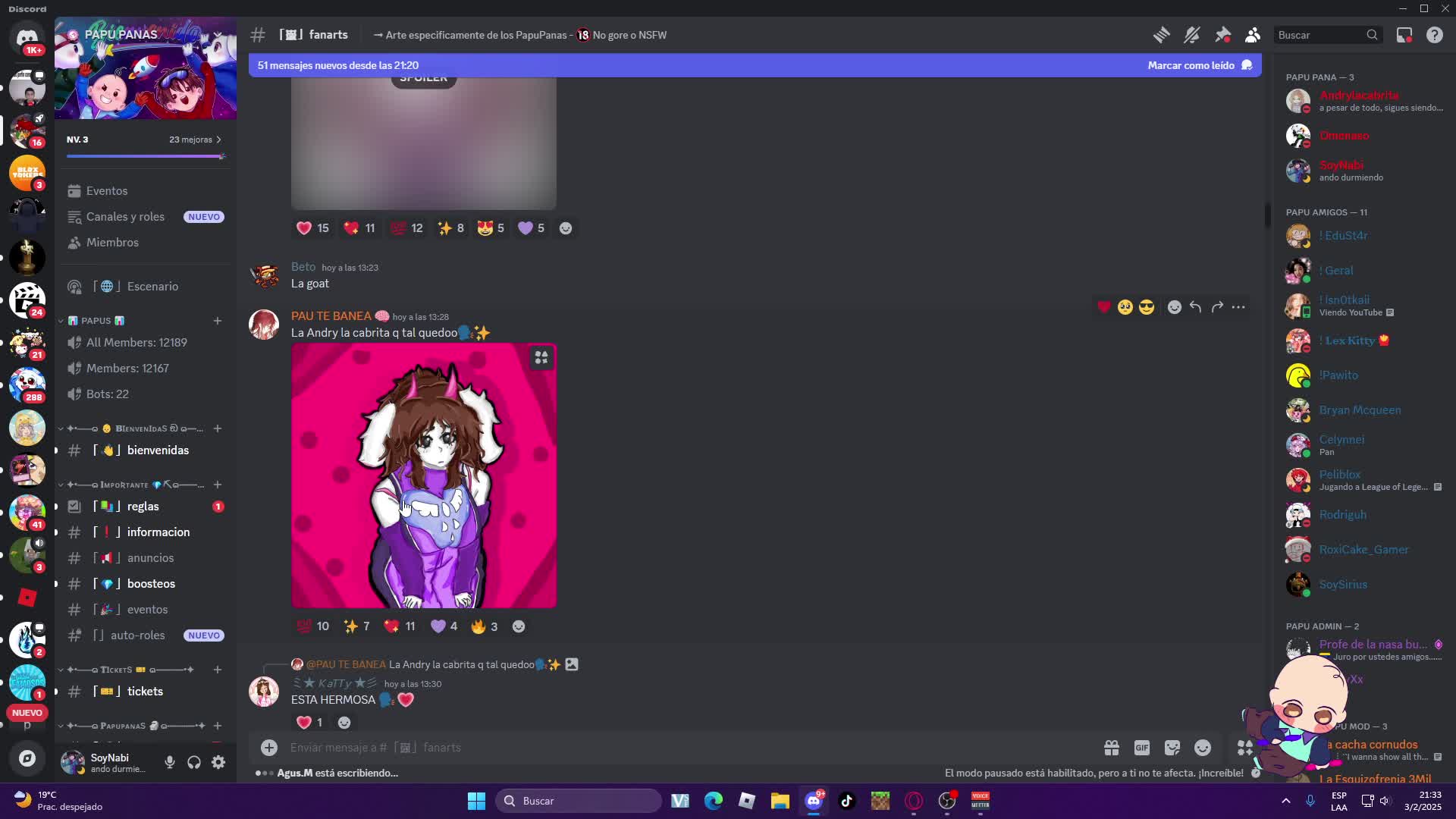Open gift Nitro icon in message bar
This screenshot has width=1456, height=819.
(1112, 748)
